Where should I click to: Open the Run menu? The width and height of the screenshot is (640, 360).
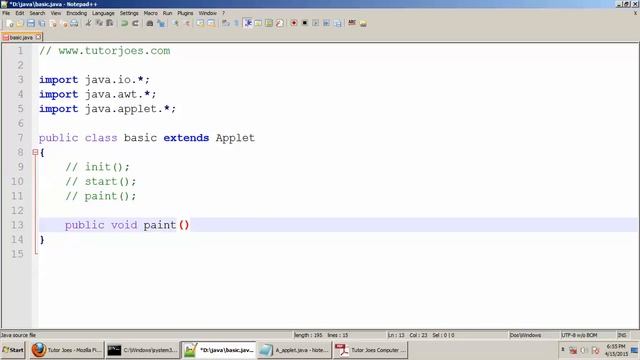[x=167, y=13]
